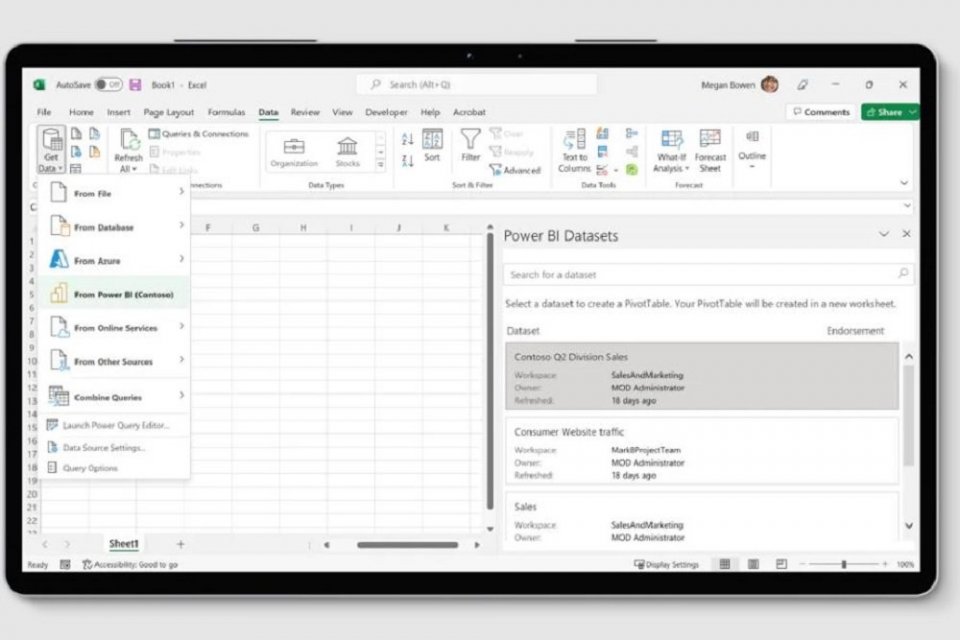Open the View tab
The height and width of the screenshot is (640, 960).
[342, 112]
